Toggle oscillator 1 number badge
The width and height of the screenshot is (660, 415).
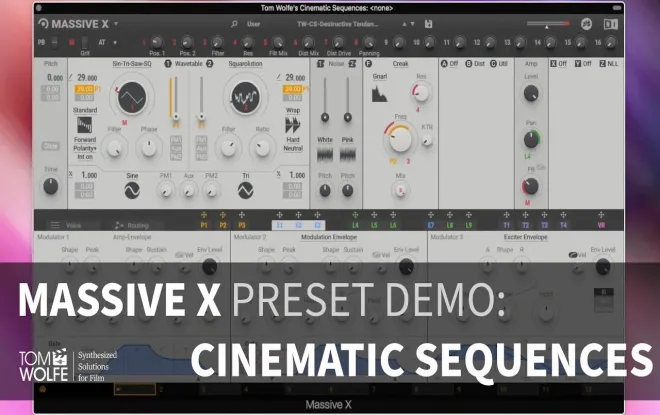point(168,64)
